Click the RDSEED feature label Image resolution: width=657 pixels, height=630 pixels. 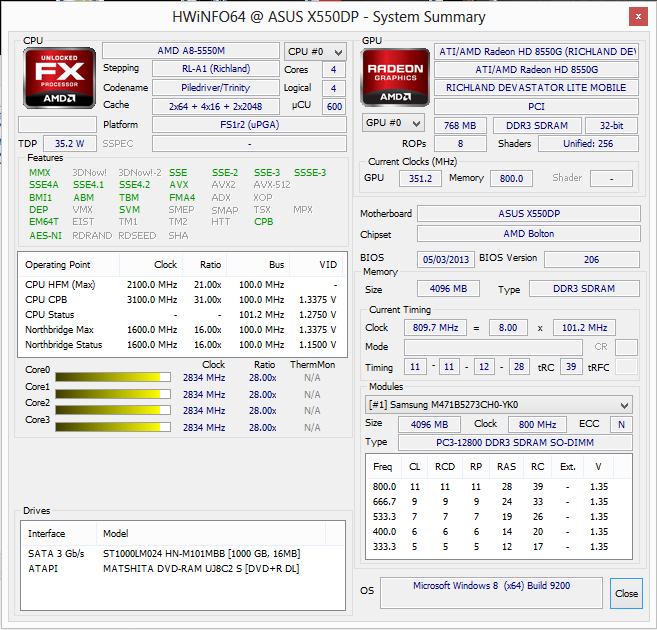[x=137, y=235]
